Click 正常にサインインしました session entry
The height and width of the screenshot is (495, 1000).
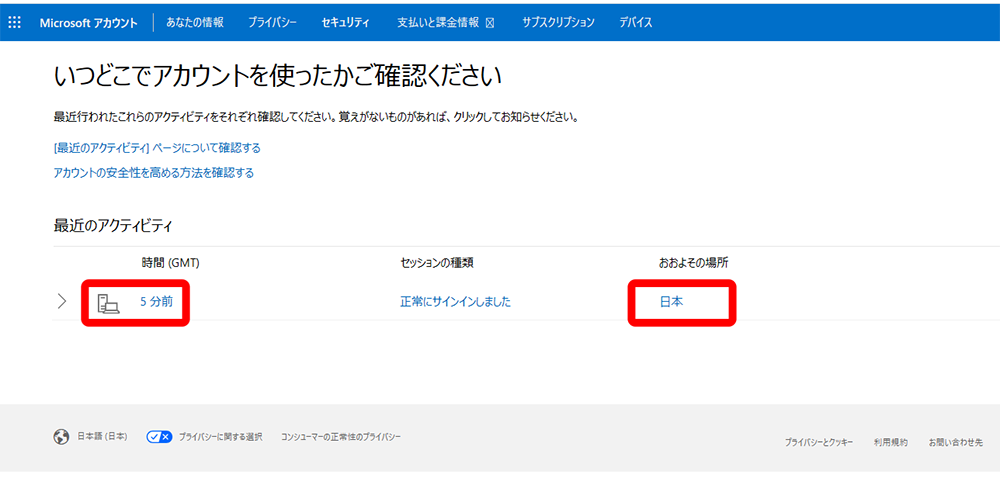pos(455,302)
